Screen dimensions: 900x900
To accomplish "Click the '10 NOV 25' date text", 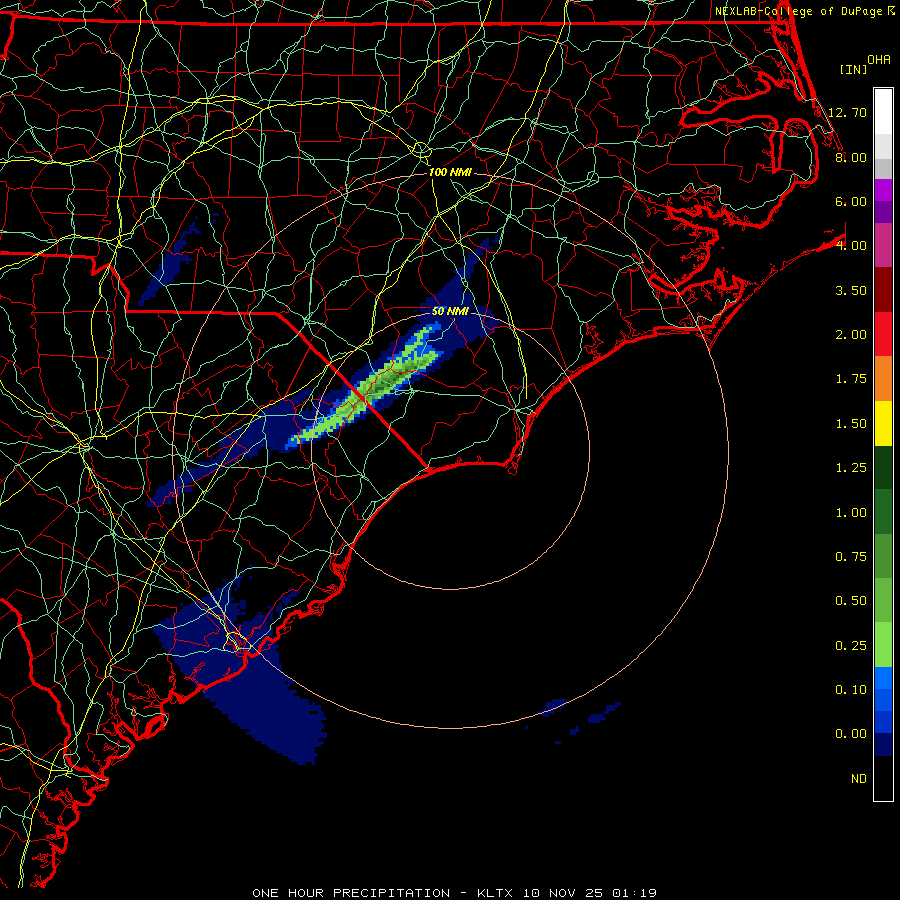I will click(563, 893).
